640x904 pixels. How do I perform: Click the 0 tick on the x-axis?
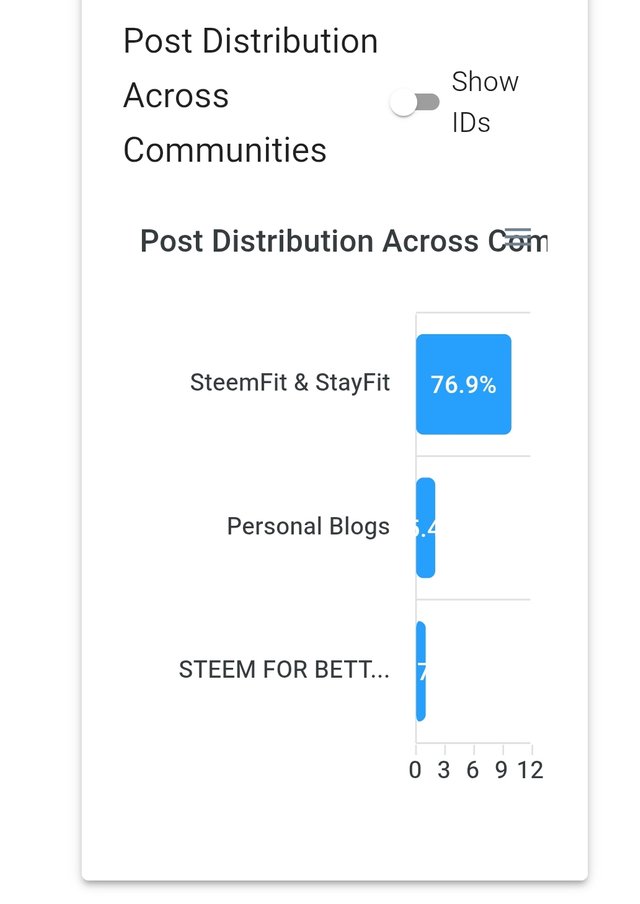pyautogui.click(x=415, y=770)
